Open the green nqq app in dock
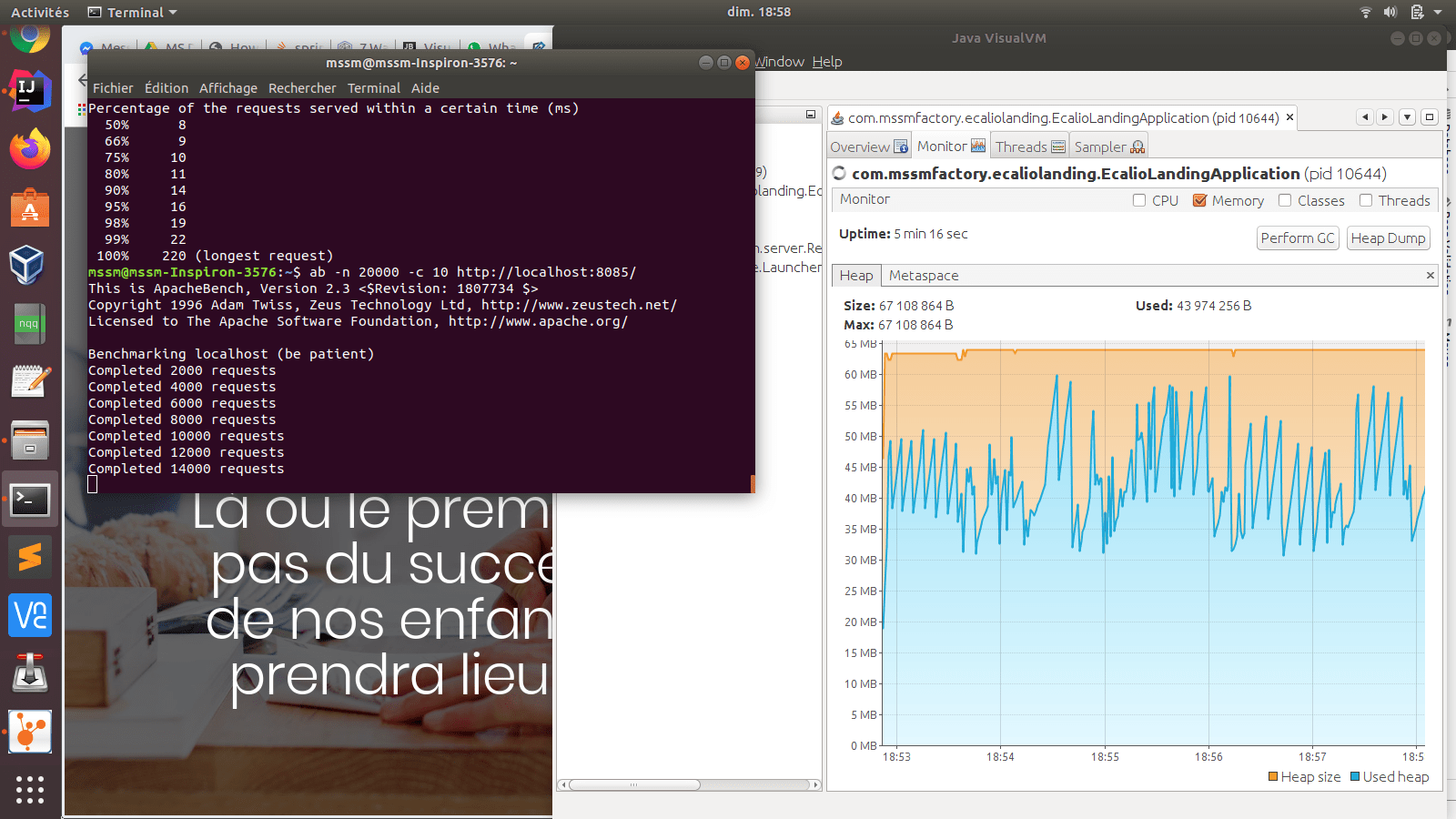1456x819 pixels. pos(30,324)
